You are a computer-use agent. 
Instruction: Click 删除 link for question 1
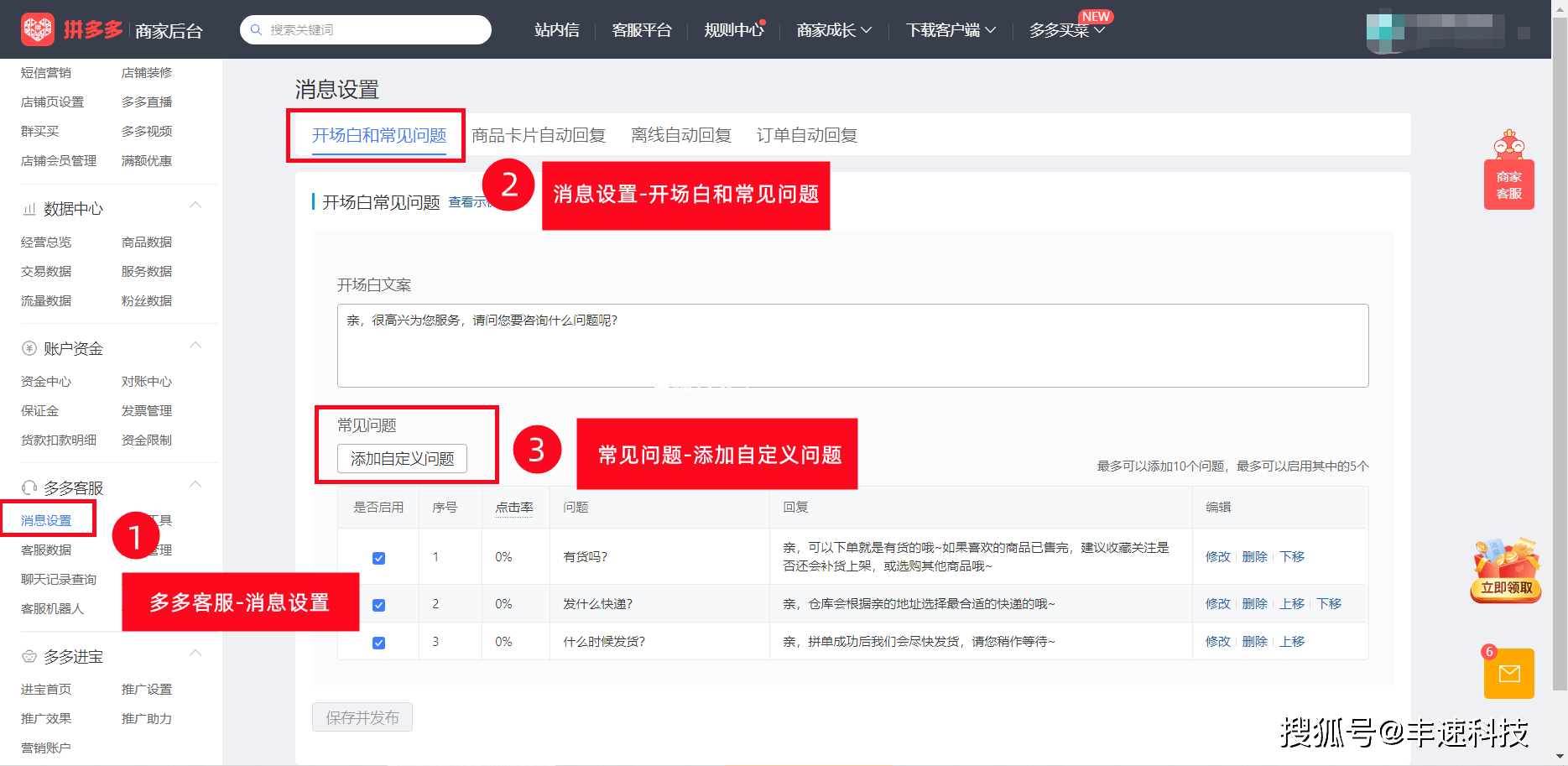tap(1254, 557)
